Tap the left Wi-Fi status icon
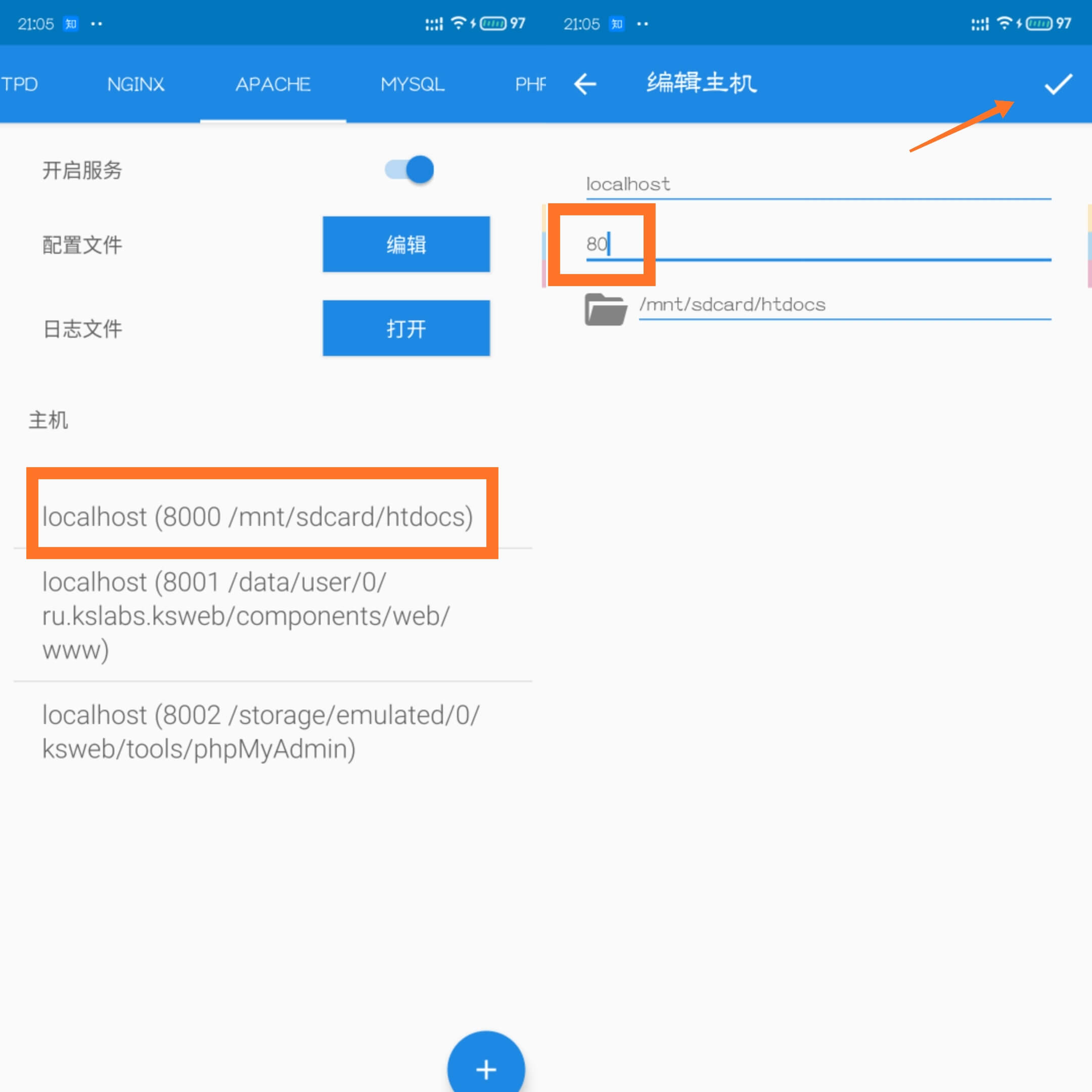The width and height of the screenshot is (1092, 1092). pyautogui.click(x=459, y=23)
